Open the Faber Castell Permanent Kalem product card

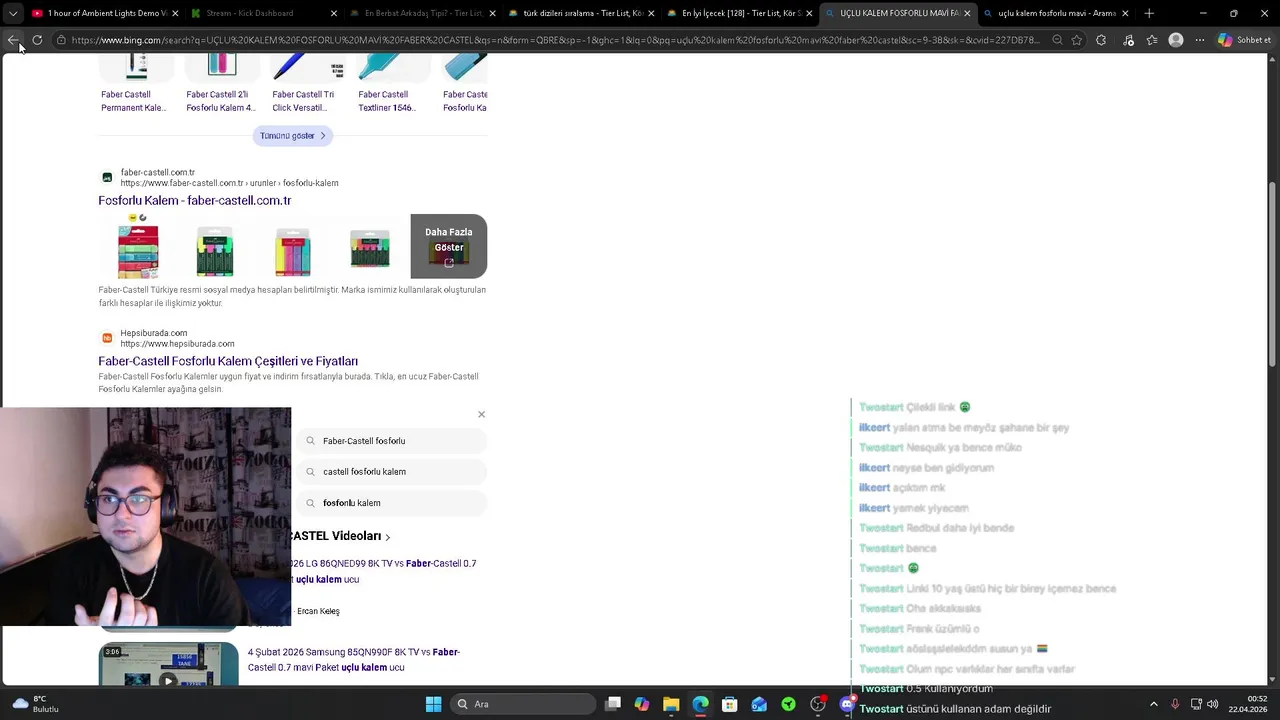134,85
